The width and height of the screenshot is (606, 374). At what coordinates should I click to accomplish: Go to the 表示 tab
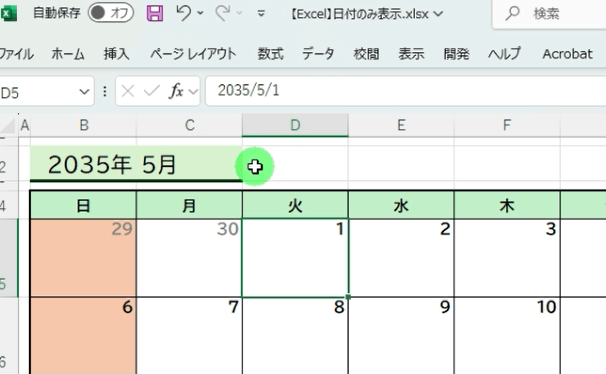[411, 54]
